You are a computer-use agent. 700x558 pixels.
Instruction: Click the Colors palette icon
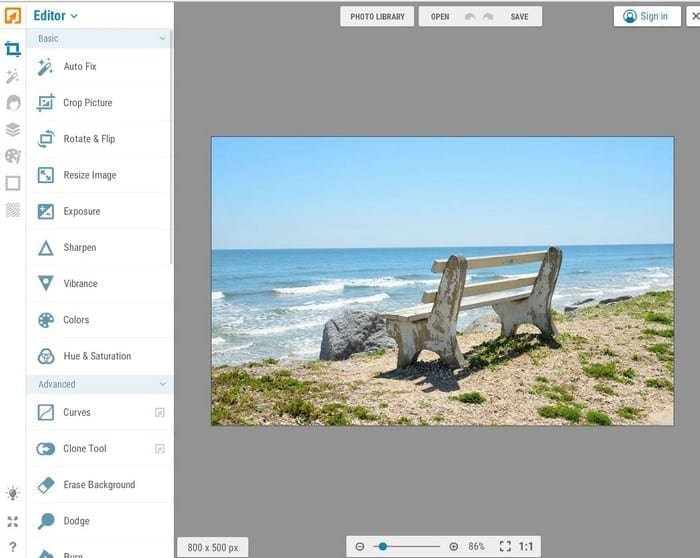pyautogui.click(x=46, y=320)
